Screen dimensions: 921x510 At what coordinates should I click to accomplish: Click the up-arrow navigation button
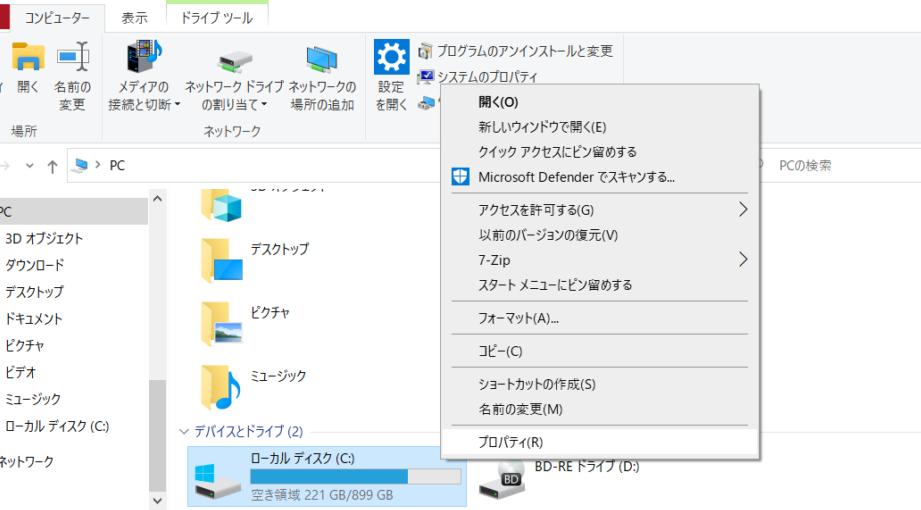(53, 166)
